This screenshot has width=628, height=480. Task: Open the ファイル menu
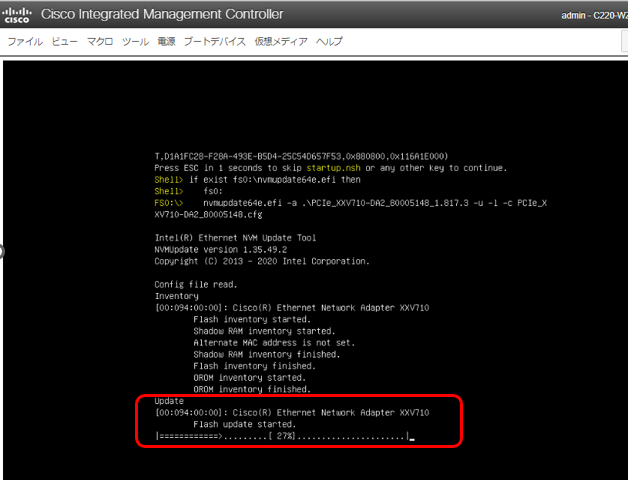25,42
